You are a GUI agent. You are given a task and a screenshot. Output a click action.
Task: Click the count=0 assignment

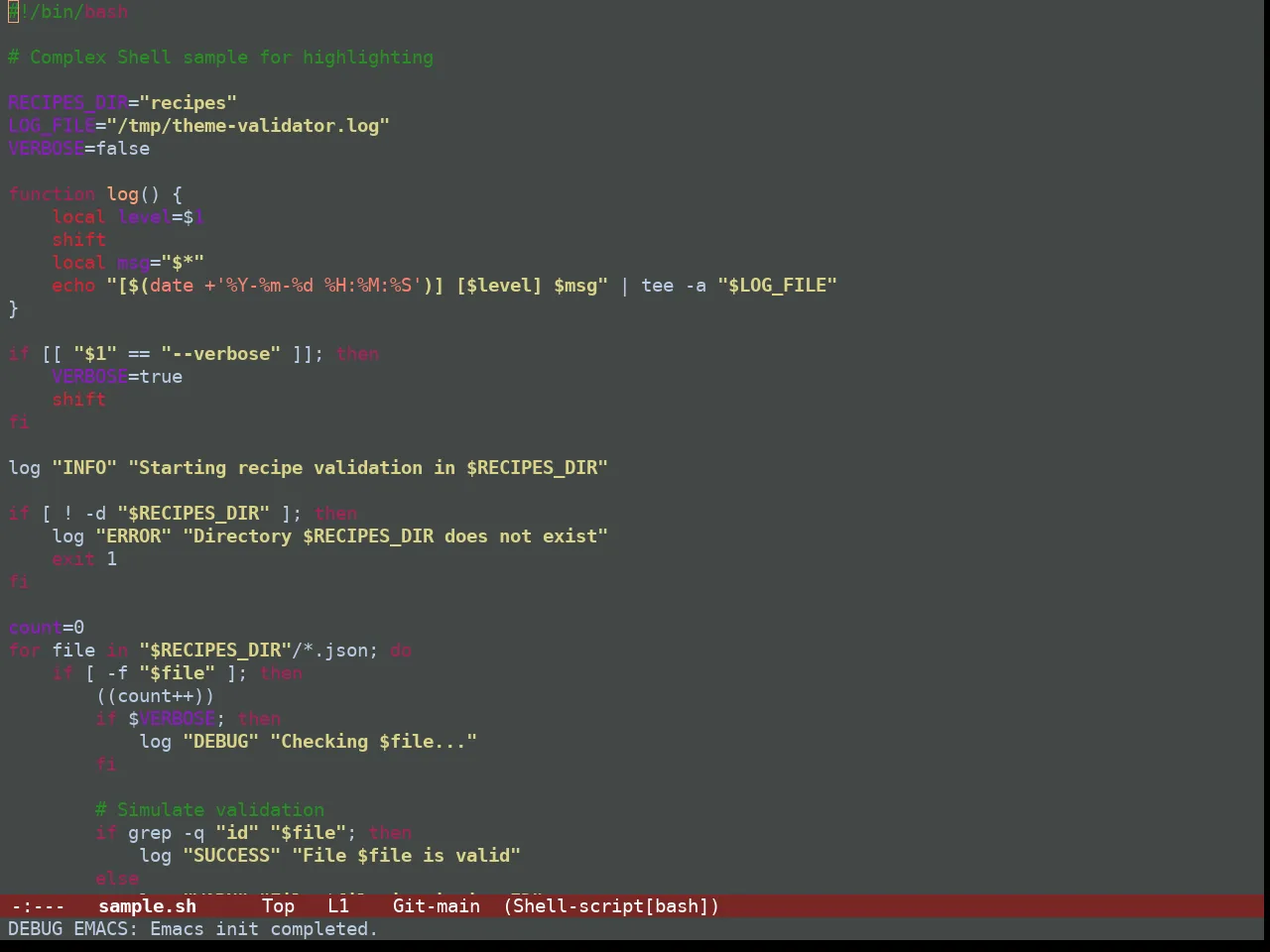pyautogui.click(x=47, y=628)
